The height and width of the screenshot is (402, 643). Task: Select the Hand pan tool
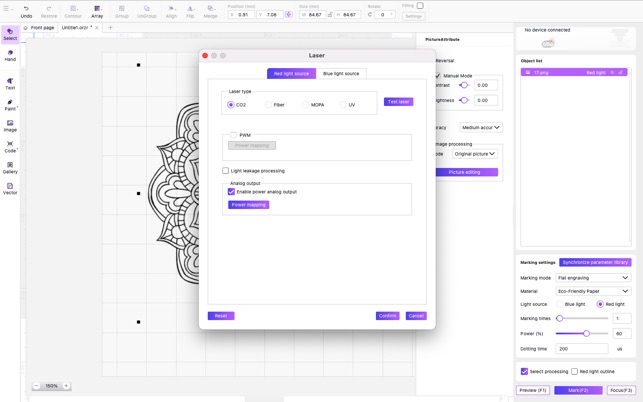point(10,55)
